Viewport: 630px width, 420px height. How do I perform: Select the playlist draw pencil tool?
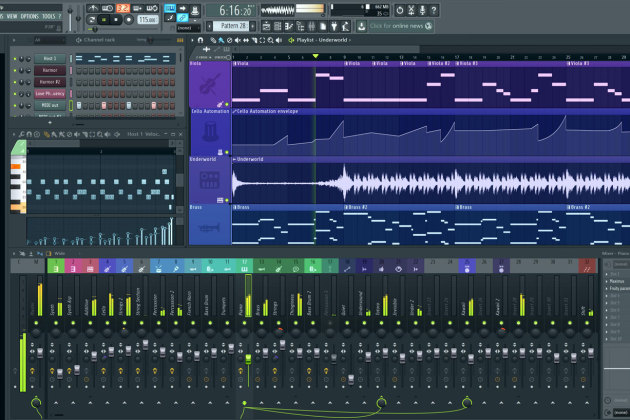(213, 40)
